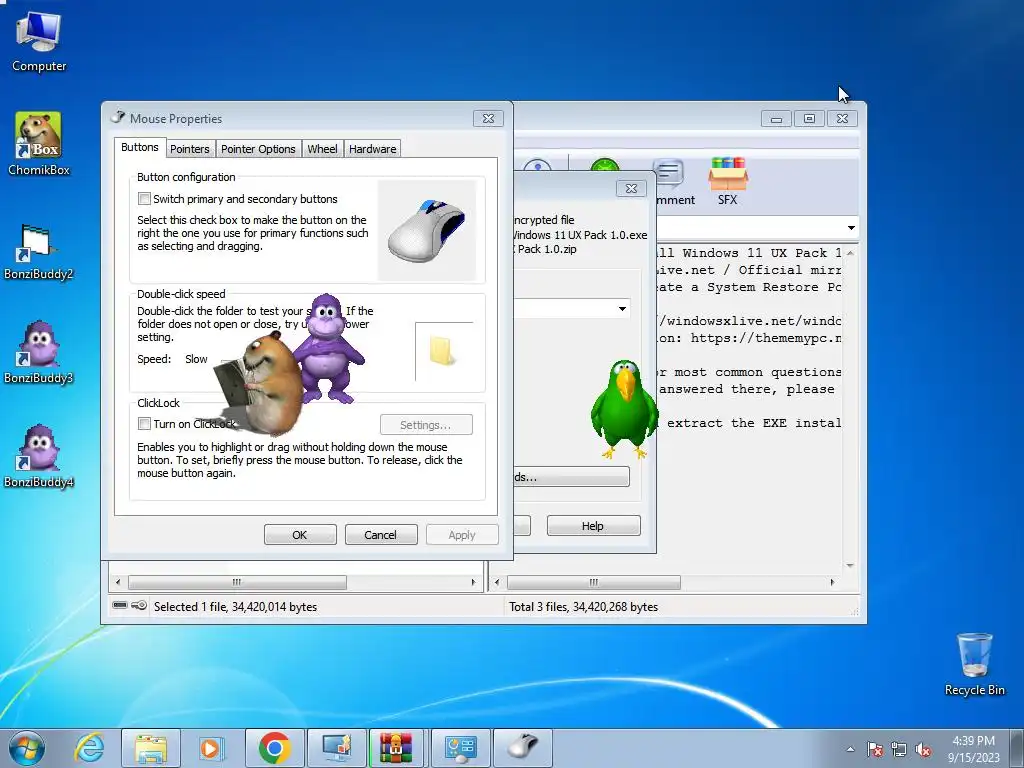Click the comment pane scroll-down arrow

coord(850,566)
